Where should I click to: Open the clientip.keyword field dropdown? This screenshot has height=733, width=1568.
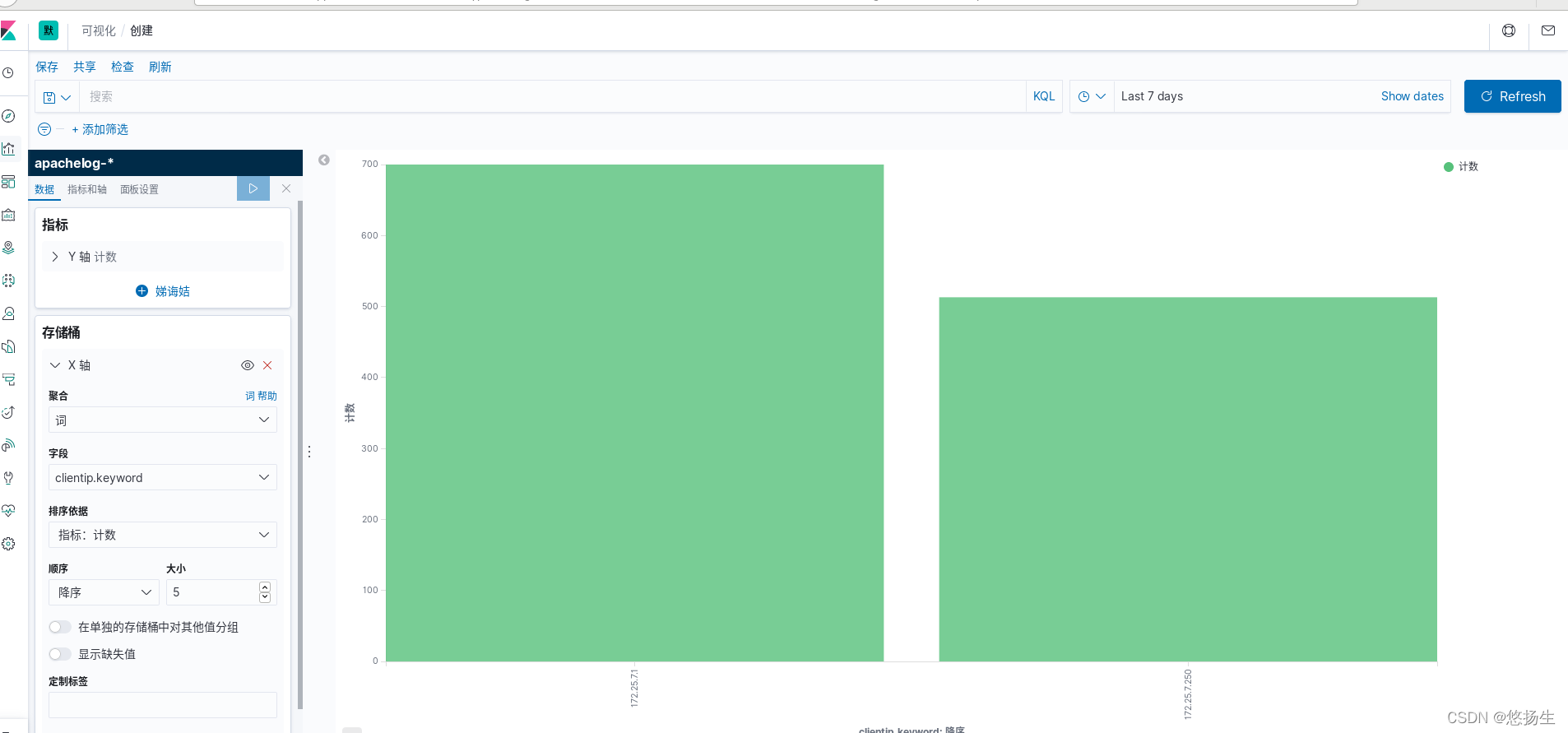[163, 477]
